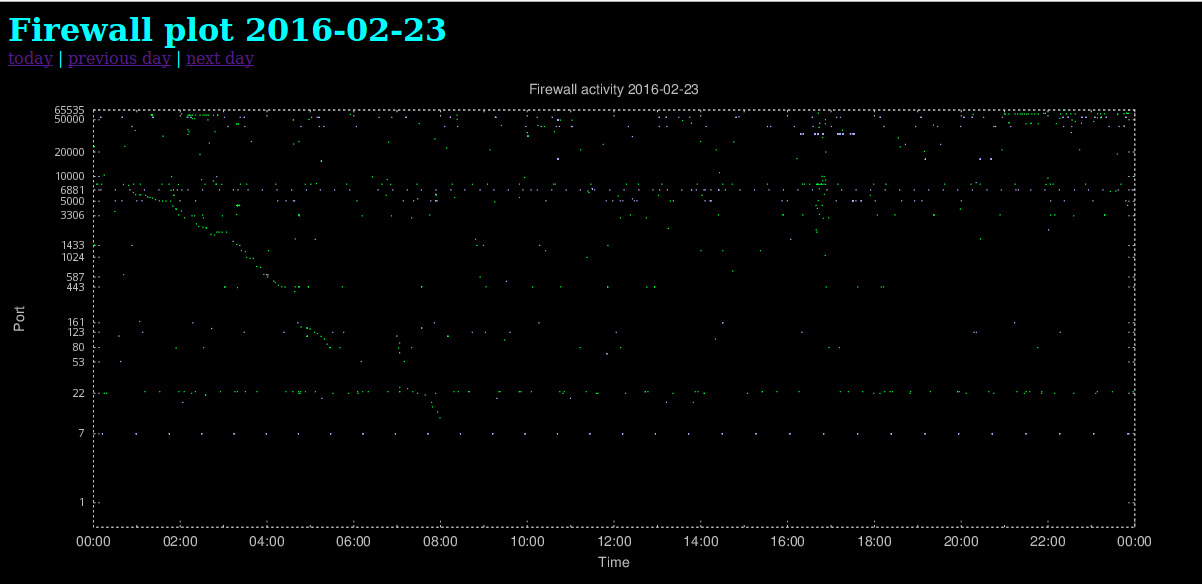Select the 1433 port axis label
Viewport: 1202px width, 584px height.
point(73,245)
